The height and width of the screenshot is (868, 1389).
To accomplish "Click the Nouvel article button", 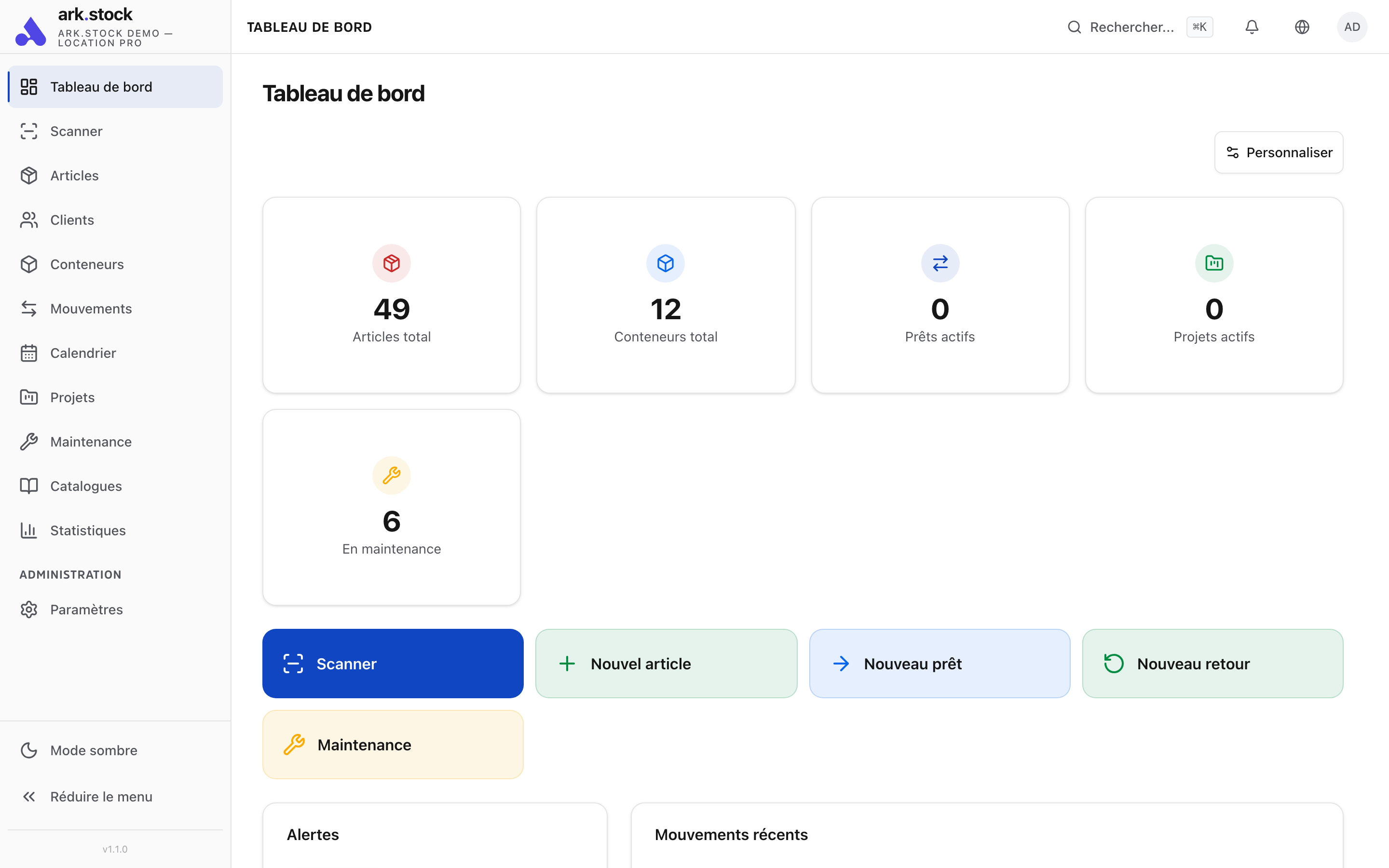I will point(665,664).
